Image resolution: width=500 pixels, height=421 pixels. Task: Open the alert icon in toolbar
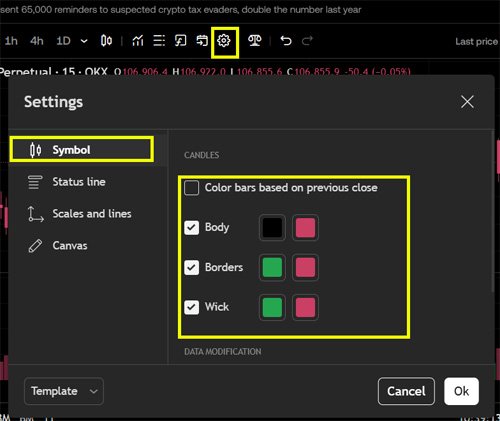[x=180, y=41]
